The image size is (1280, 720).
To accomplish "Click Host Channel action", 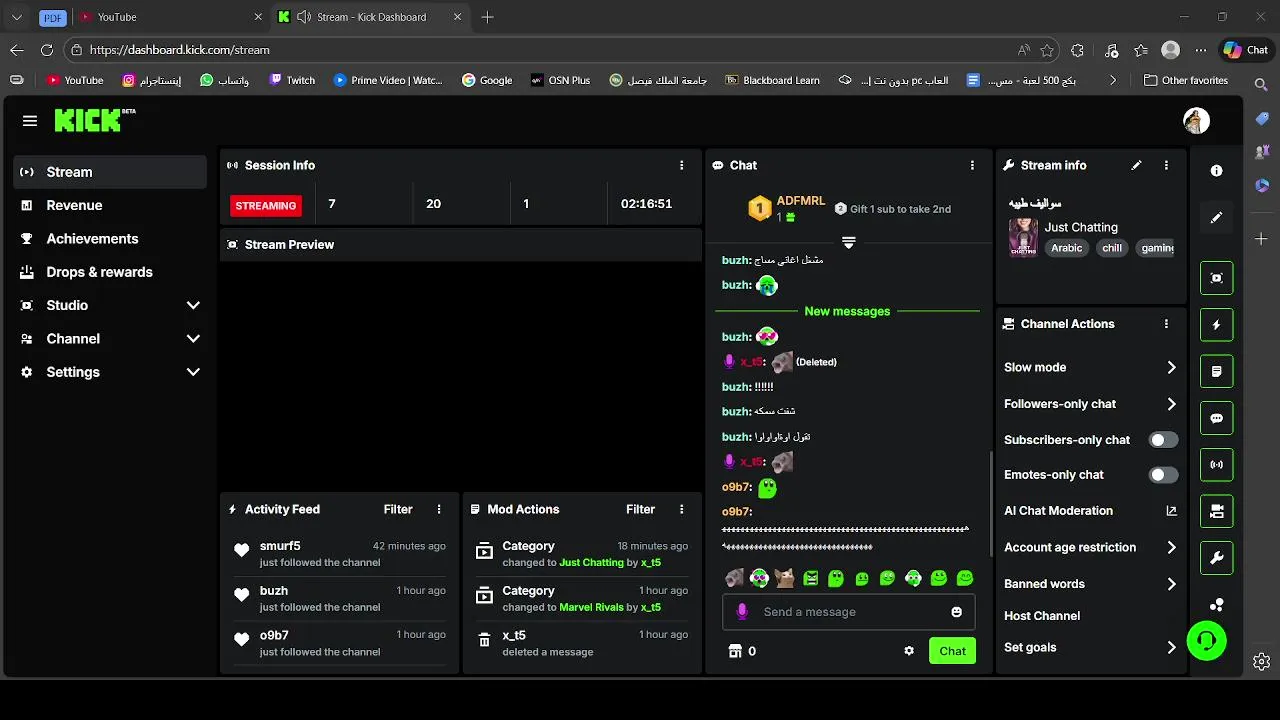I will (1042, 616).
